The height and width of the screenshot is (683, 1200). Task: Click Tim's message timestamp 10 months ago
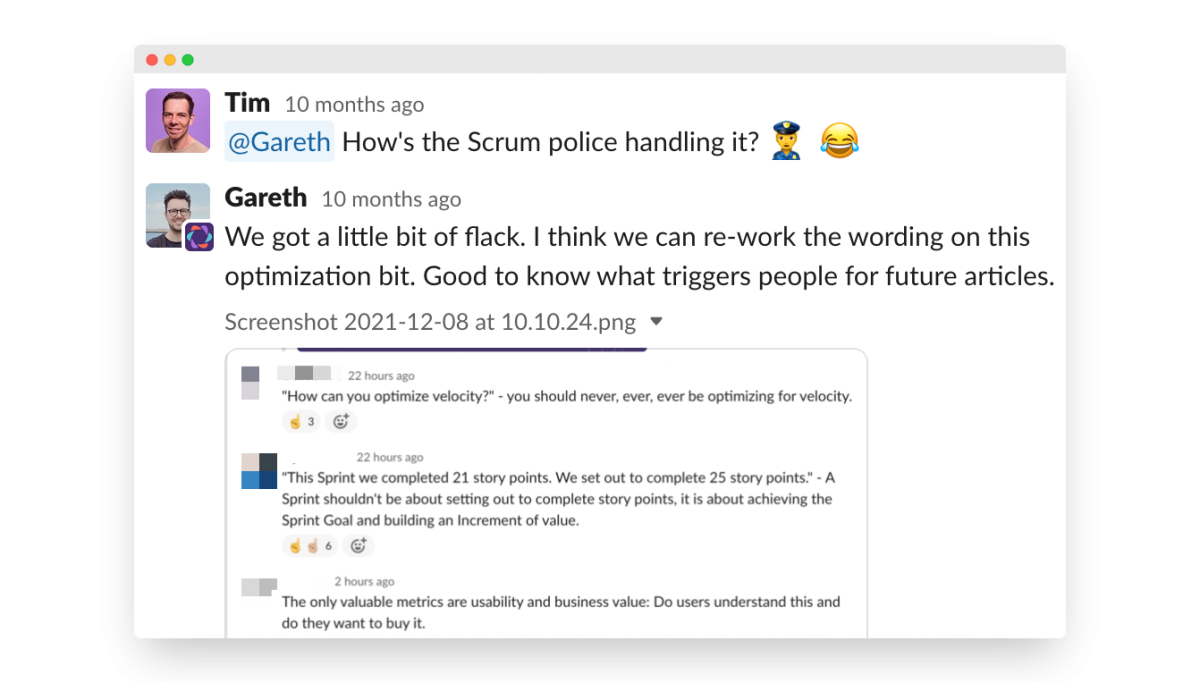[354, 105]
